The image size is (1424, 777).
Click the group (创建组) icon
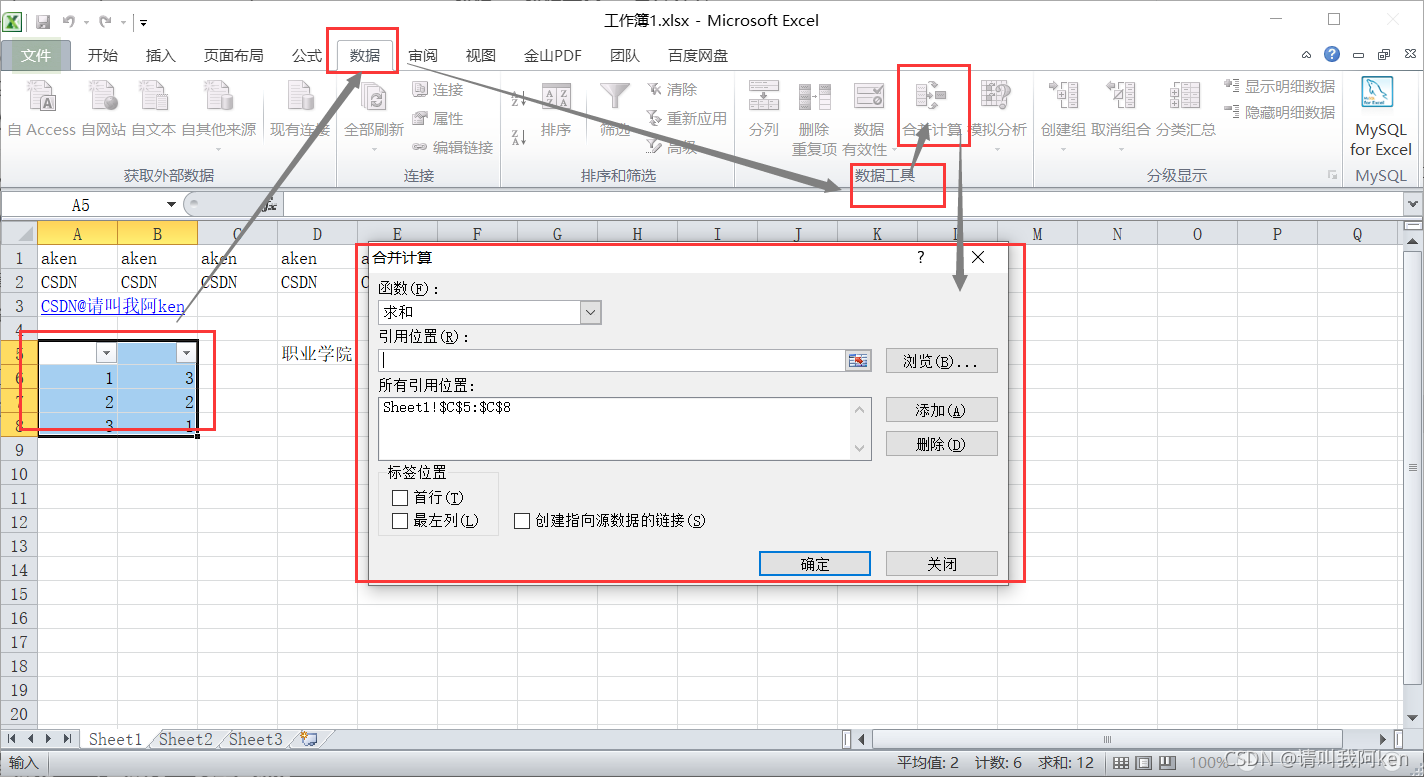tap(1063, 96)
